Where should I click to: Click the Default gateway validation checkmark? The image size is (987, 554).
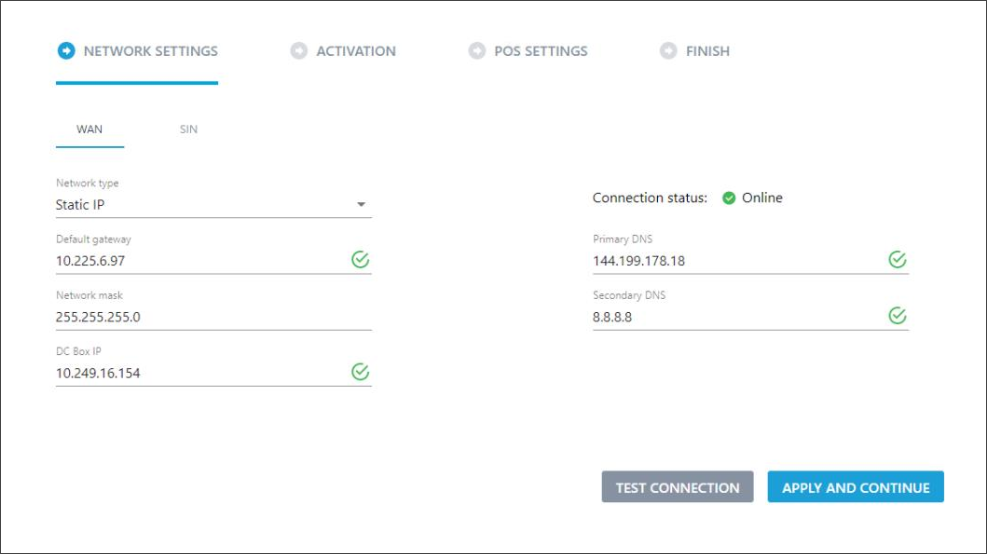click(x=360, y=259)
